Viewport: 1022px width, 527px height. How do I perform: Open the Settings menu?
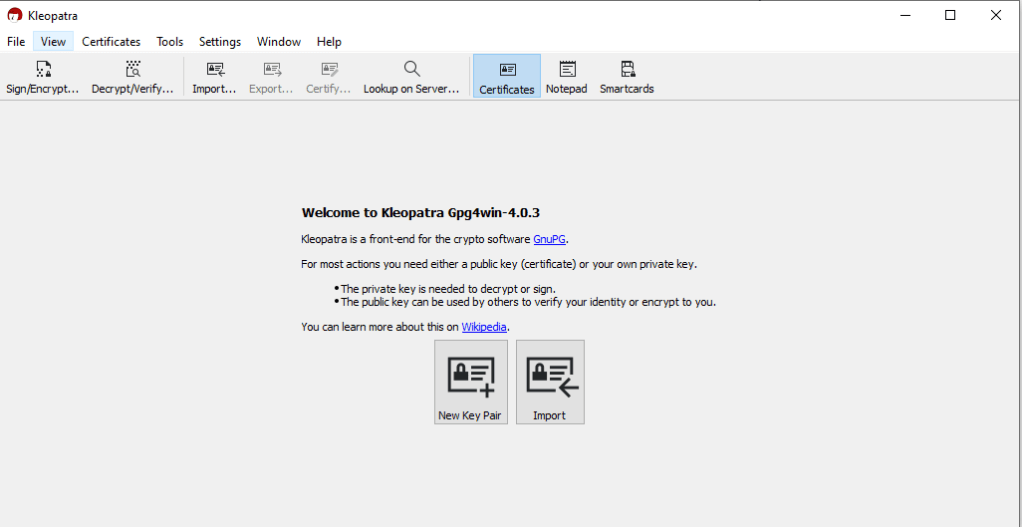[x=220, y=42]
